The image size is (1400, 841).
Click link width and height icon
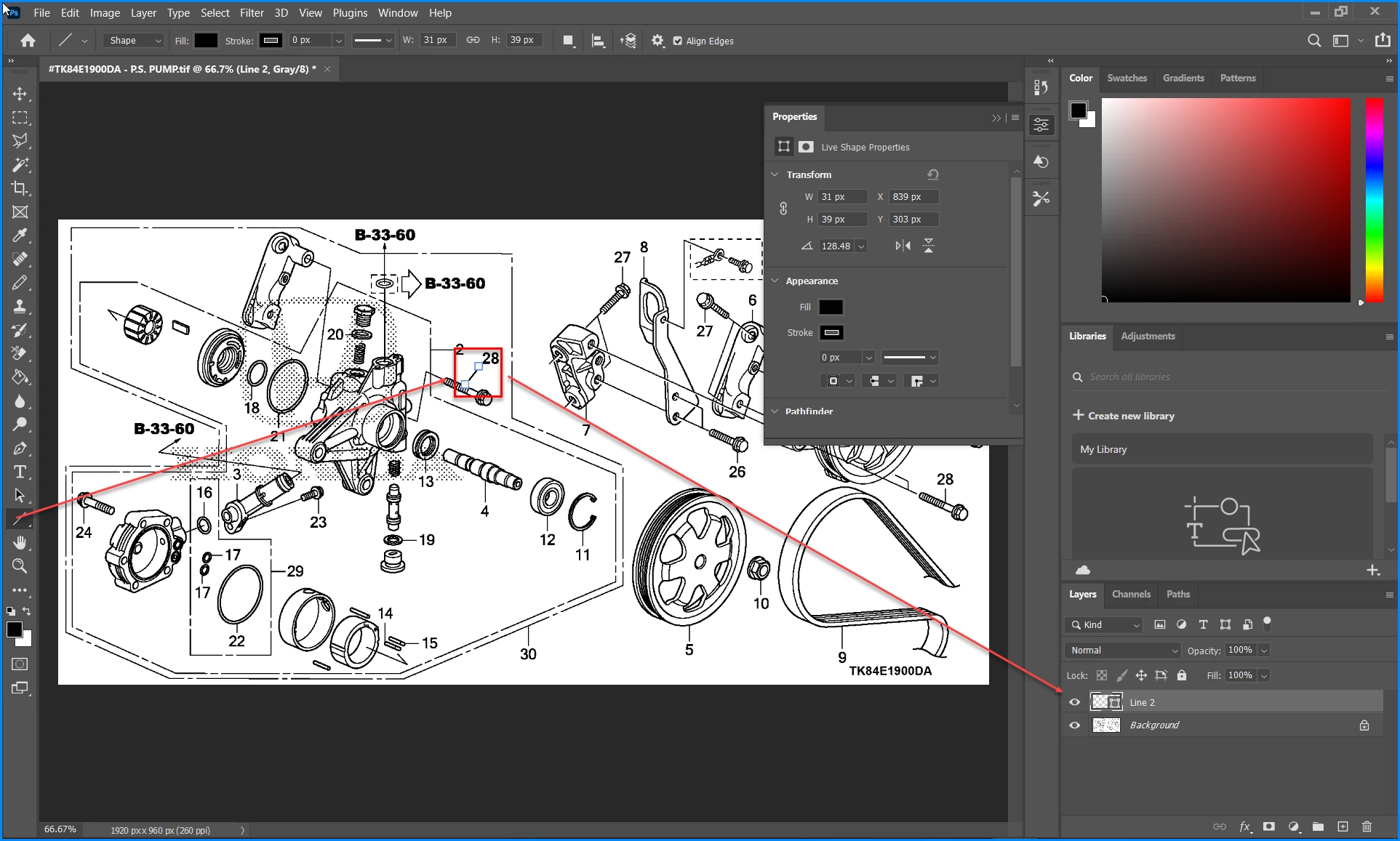[783, 208]
